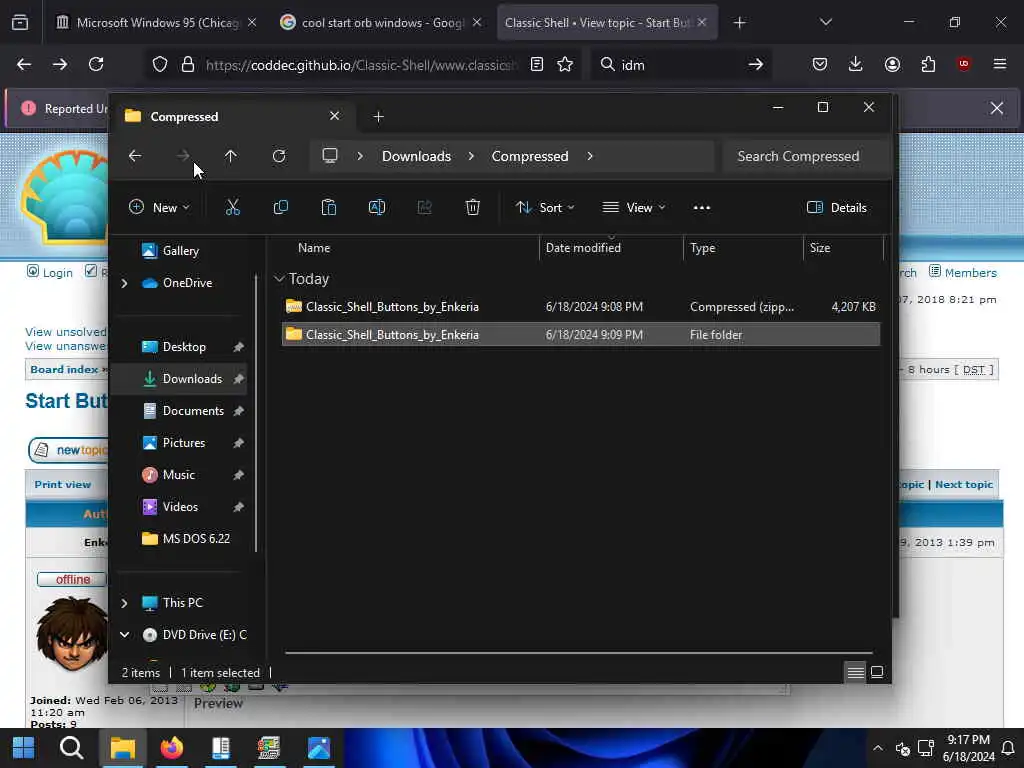Collapse the DVD Drive (E:) node
The image size is (1024, 768).
tap(124, 635)
